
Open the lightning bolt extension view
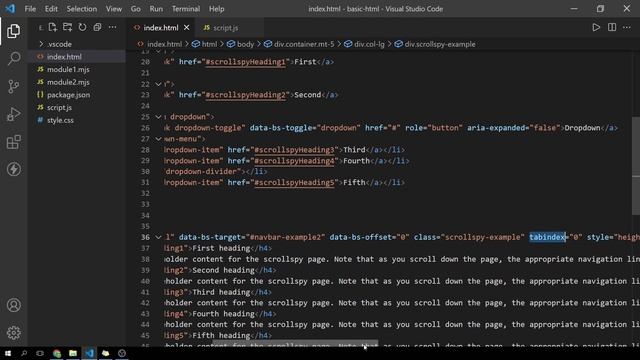click(13, 169)
